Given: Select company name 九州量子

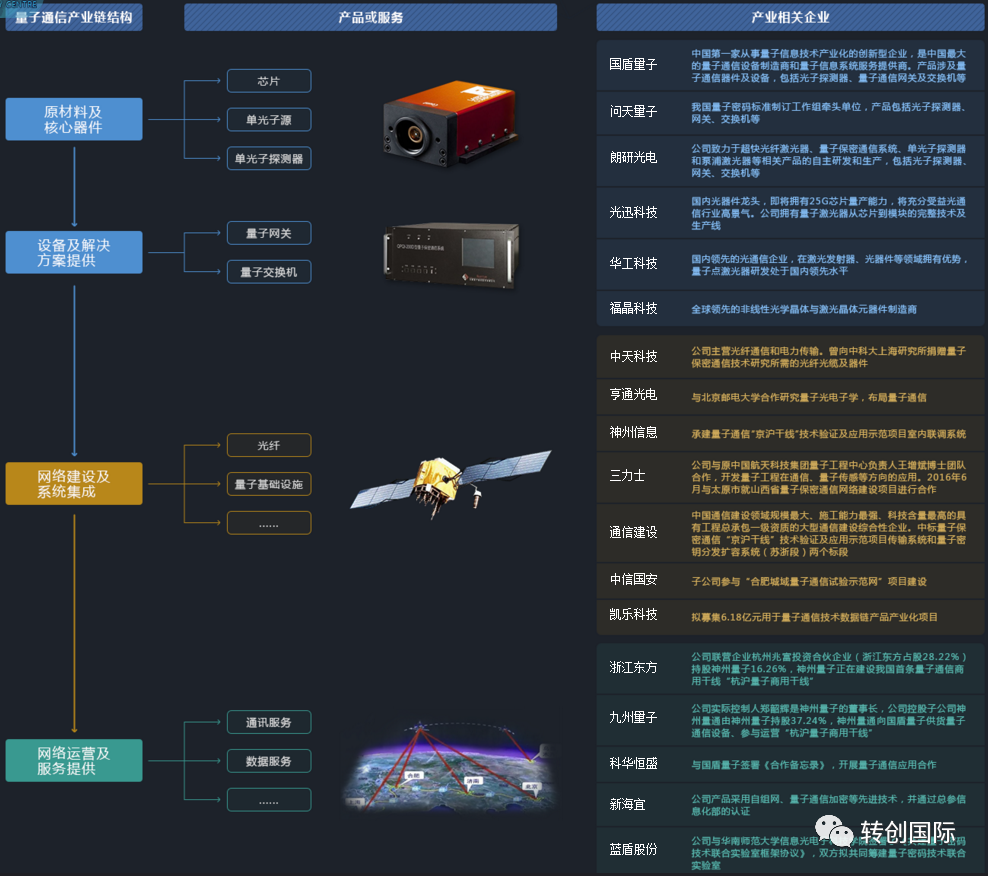Looking at the screenshot, I should coord(633,718).
